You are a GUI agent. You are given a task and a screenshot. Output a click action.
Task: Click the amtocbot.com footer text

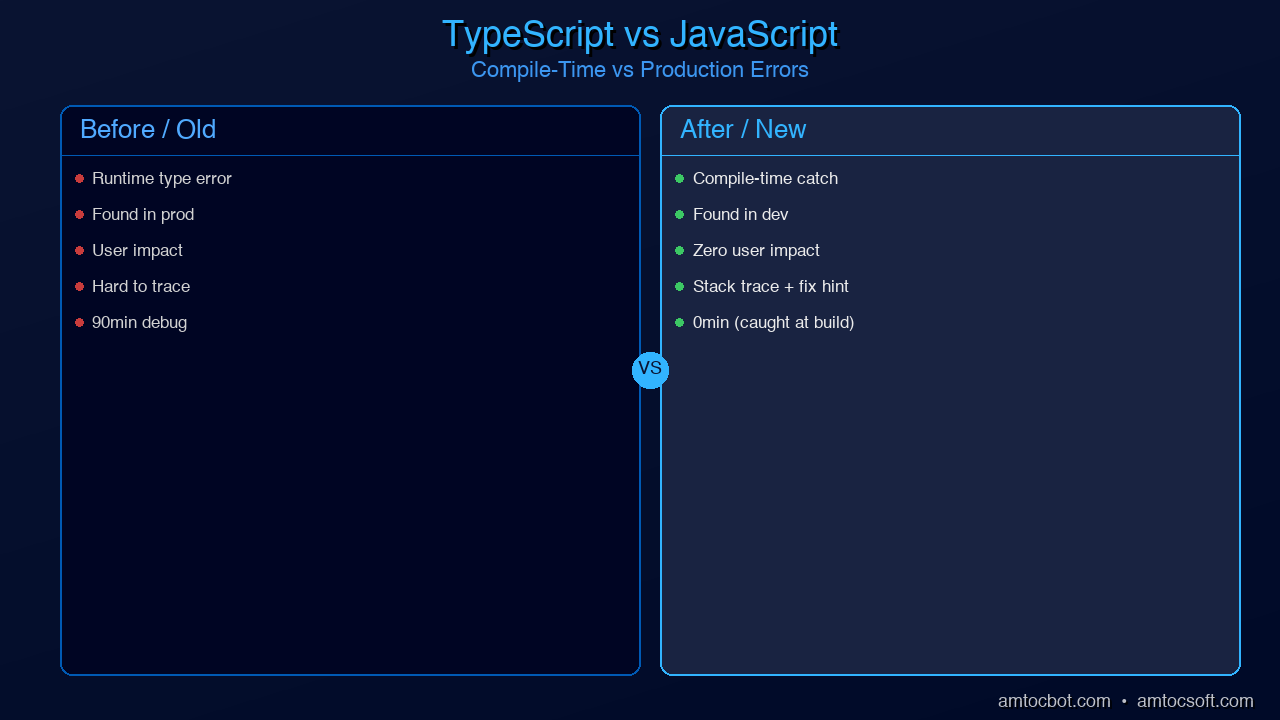click(x=1054, y=701)
